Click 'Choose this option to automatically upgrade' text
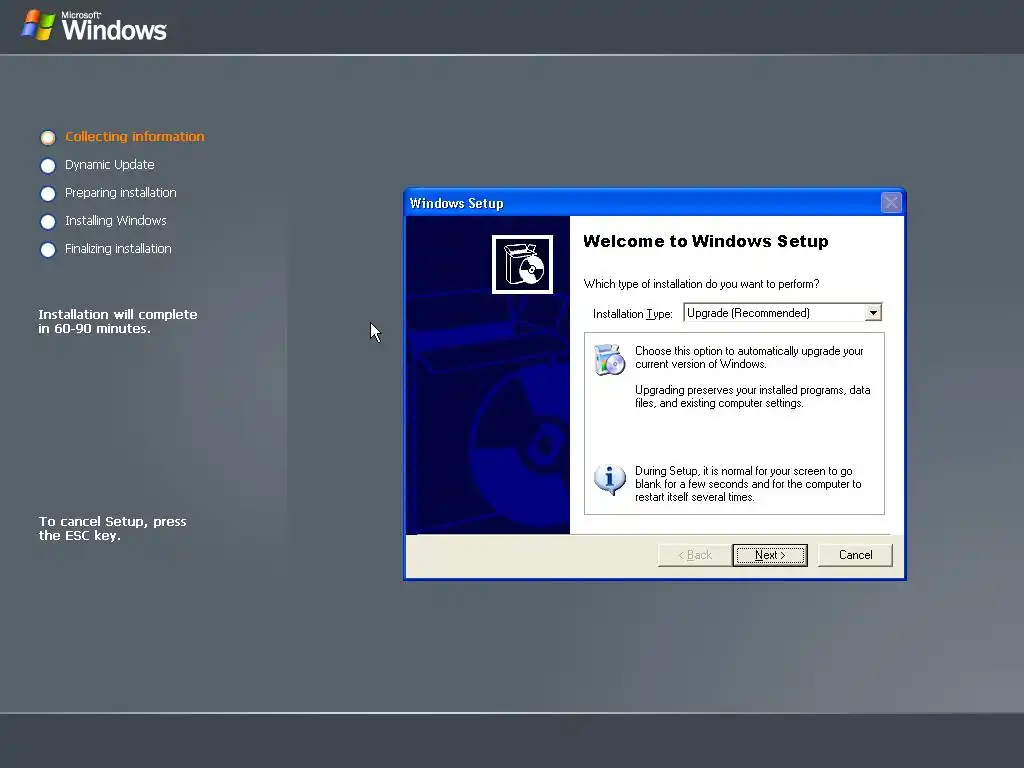This screenshot has width=1024, height=768. [749, 357]
